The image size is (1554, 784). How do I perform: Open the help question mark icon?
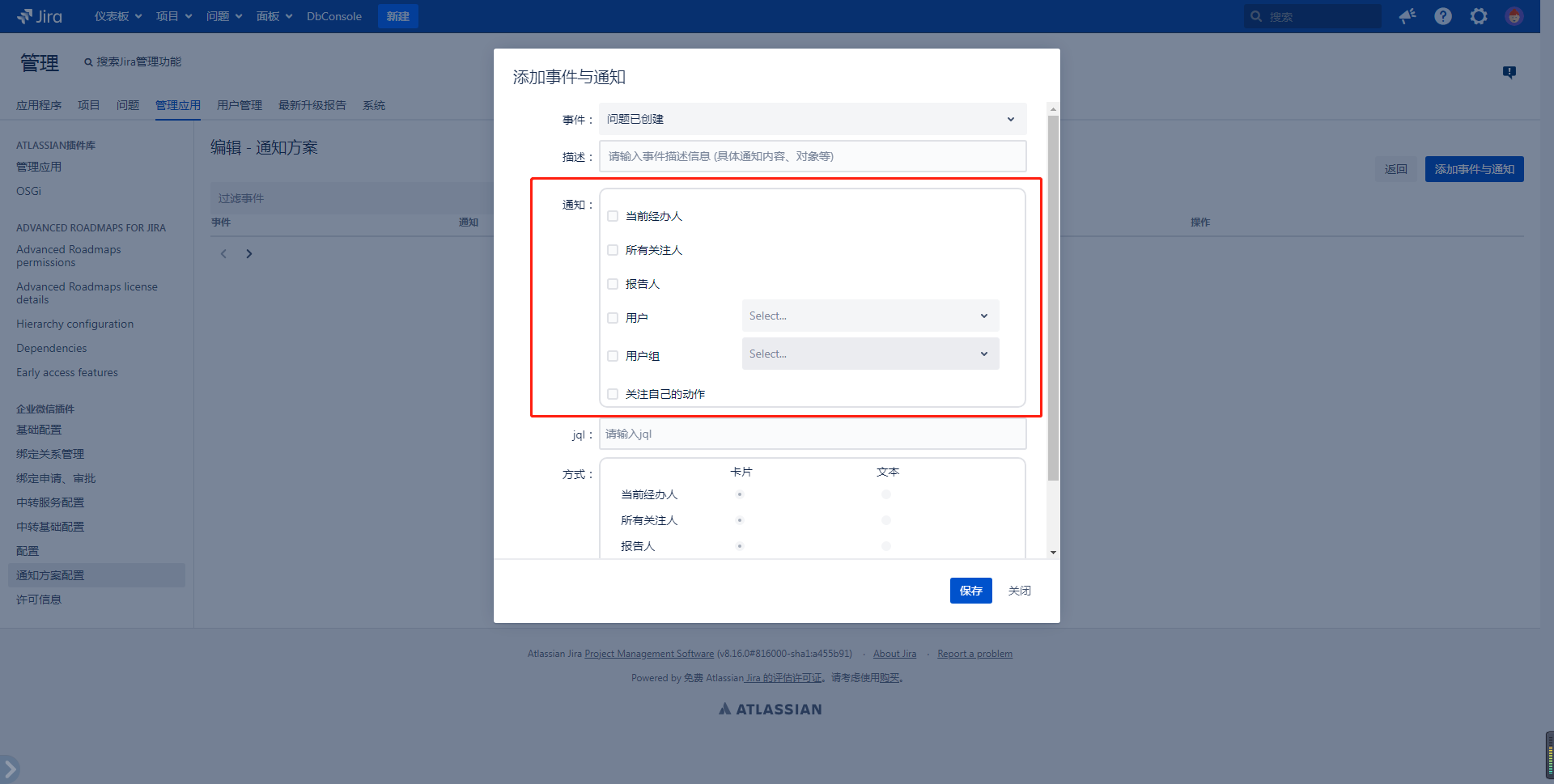click(x=1443, y=16)
